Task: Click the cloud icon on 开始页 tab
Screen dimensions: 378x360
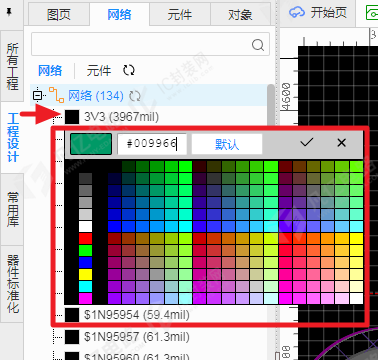Action: [297, 13]
